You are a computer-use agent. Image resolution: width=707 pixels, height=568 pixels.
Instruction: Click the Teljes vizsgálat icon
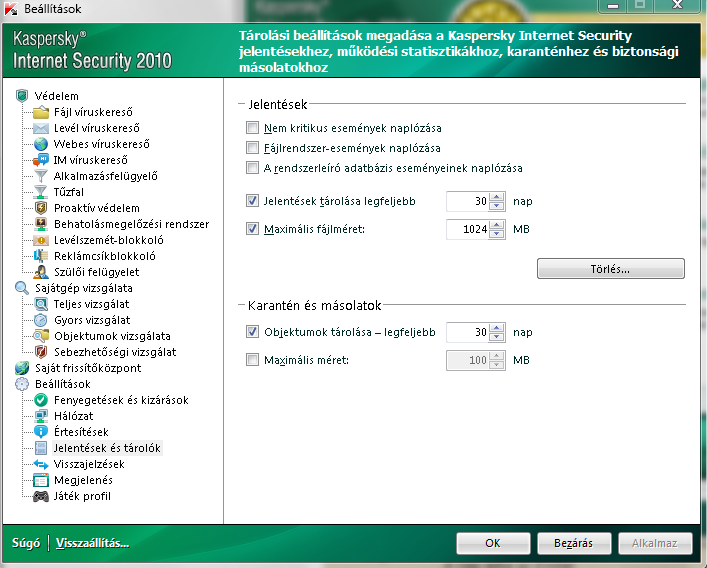pos(41,304)
